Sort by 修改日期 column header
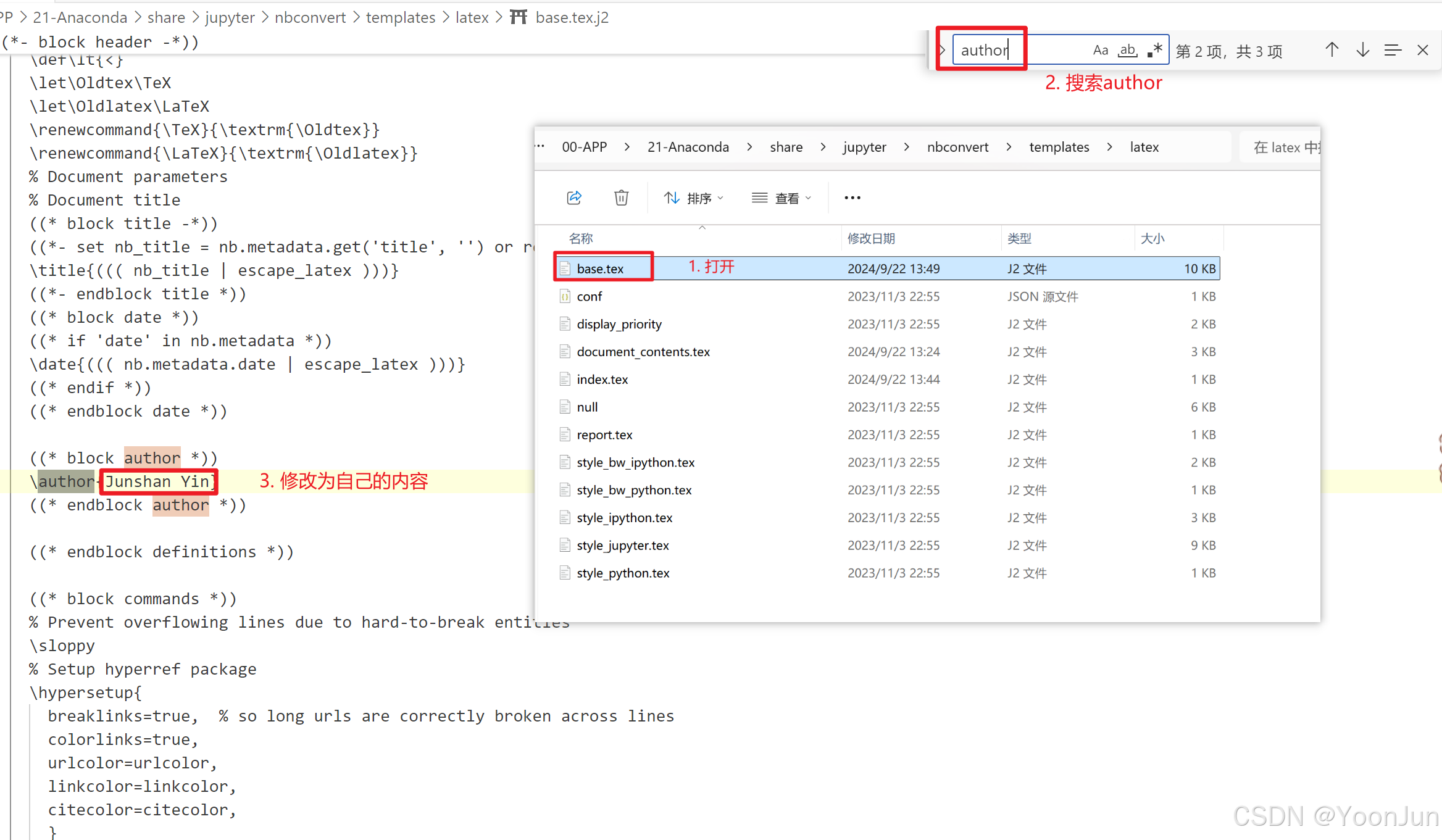This screenshot has width=1442, height=840. pos(870,238)
